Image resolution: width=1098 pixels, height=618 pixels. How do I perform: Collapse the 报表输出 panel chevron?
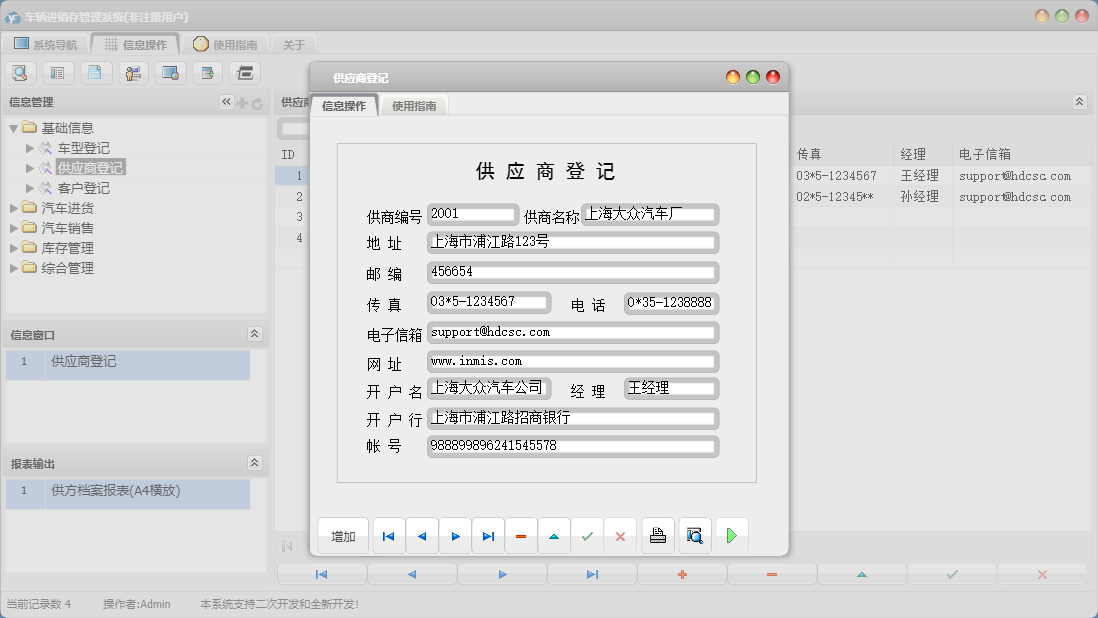(x=254, y=463)
